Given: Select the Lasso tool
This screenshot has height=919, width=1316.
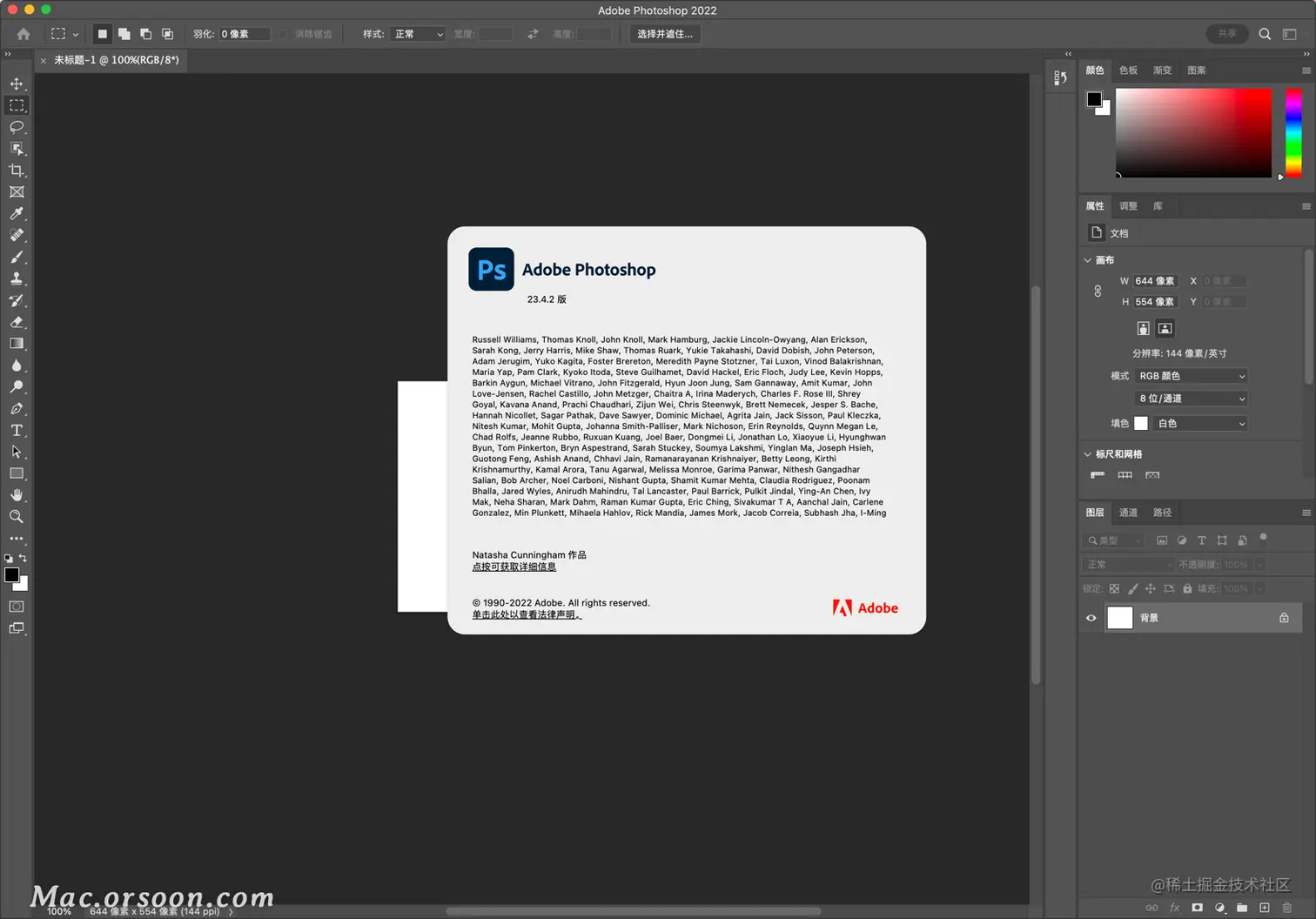Looking at the screenshot, I should coord(17,127).
